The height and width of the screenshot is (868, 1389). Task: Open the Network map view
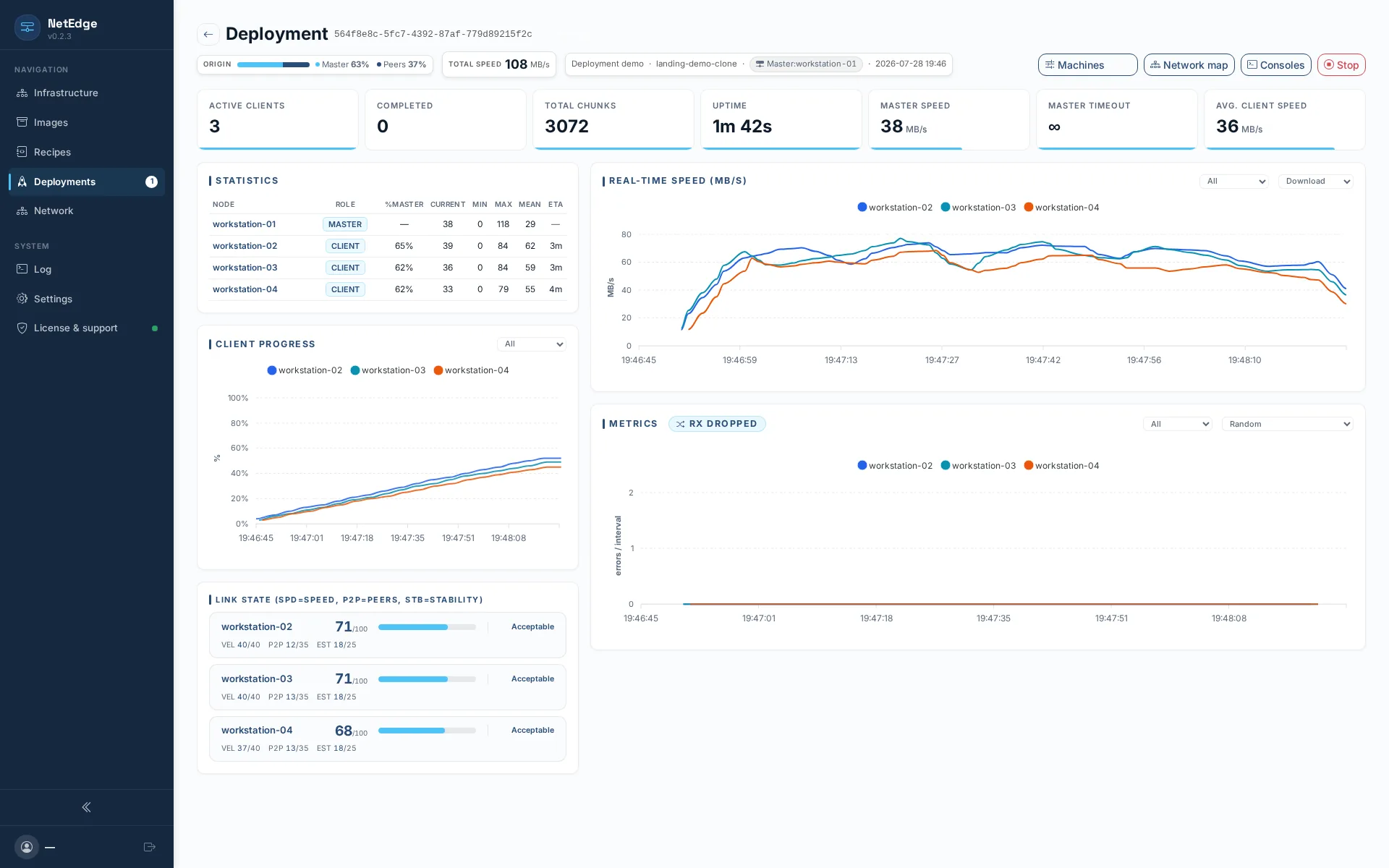(x=1189, y=64)
